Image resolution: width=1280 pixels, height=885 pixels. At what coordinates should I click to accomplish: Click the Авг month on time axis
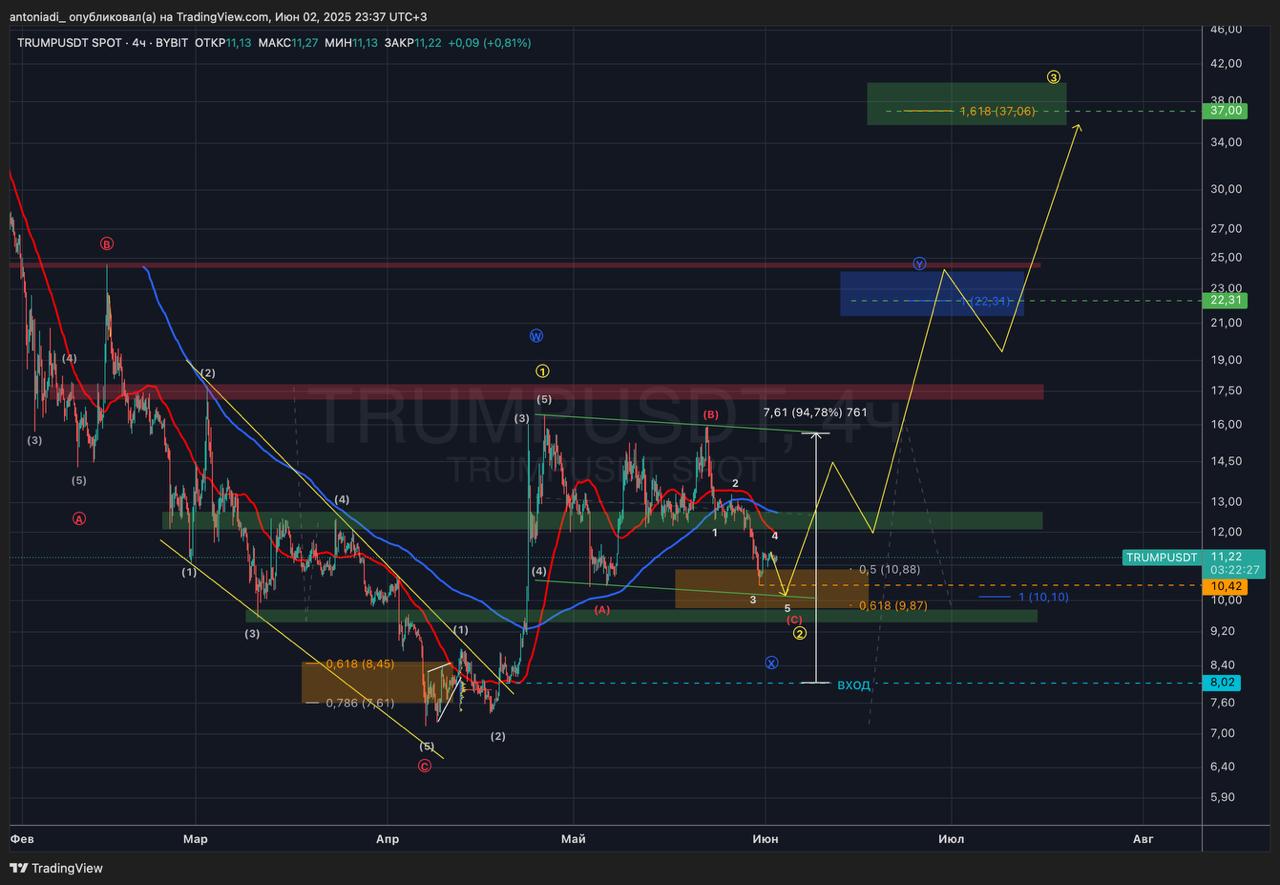pos(1143,839)
